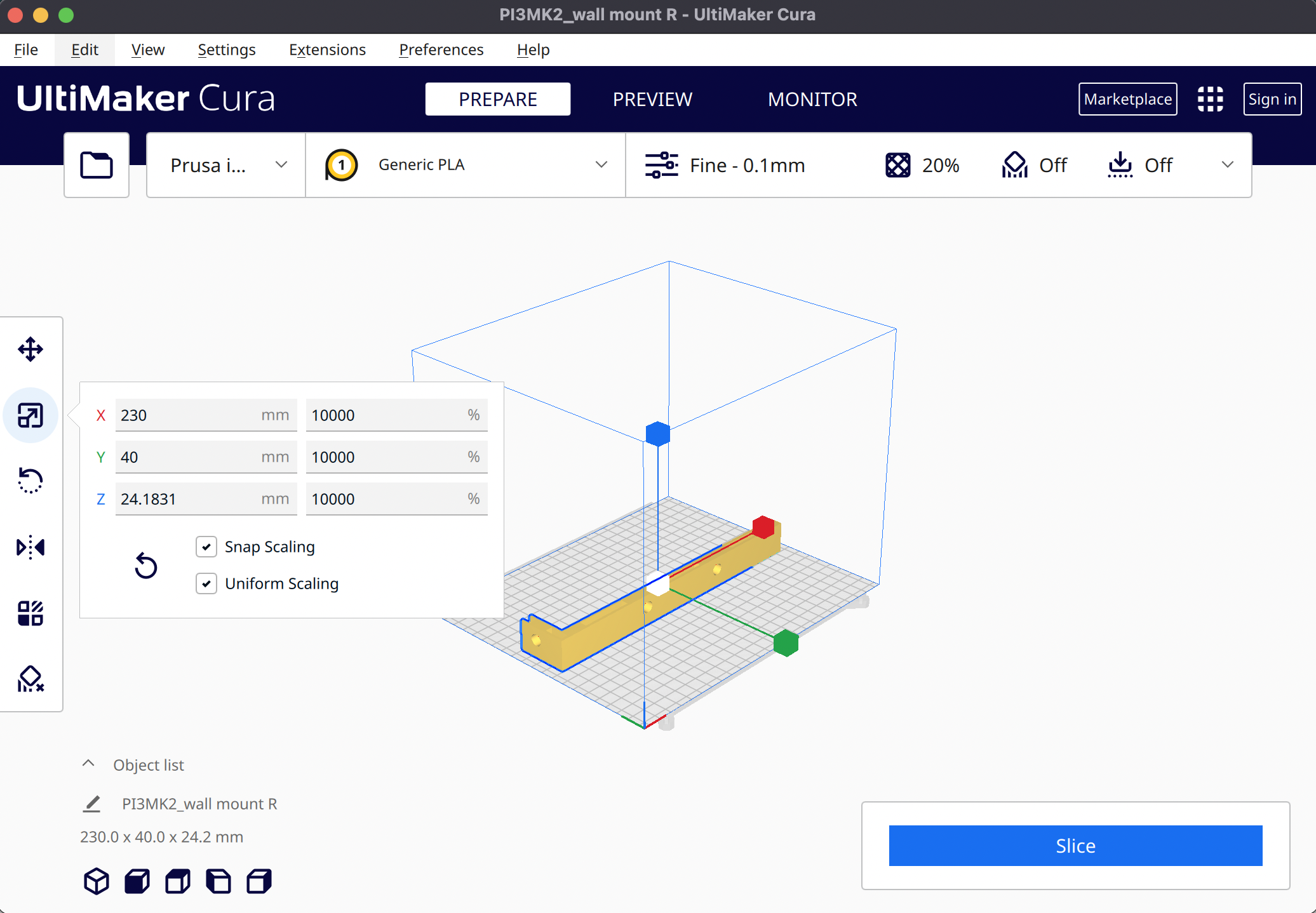
Task: Collapse the Object list
Action: (x=88, y=764)
